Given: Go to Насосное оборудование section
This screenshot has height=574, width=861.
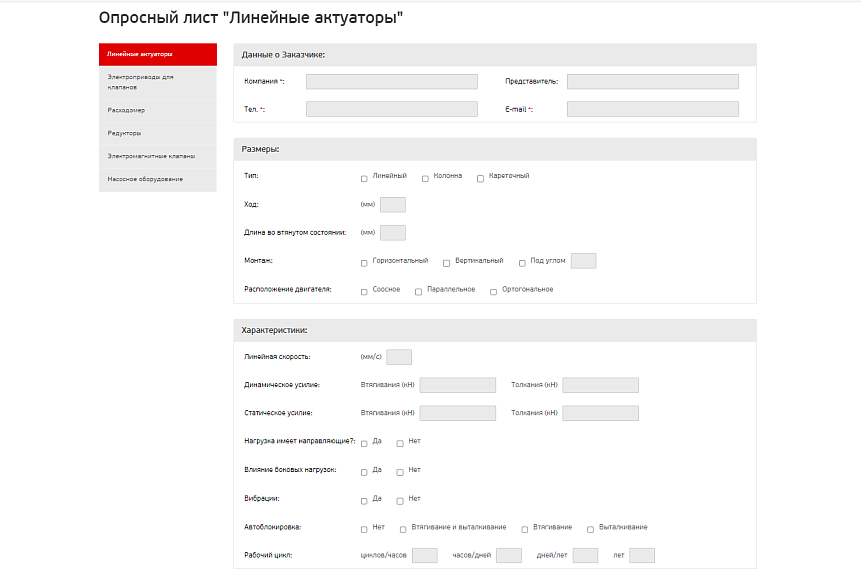Looking at the screenshot, I should [x=158, y=180].
